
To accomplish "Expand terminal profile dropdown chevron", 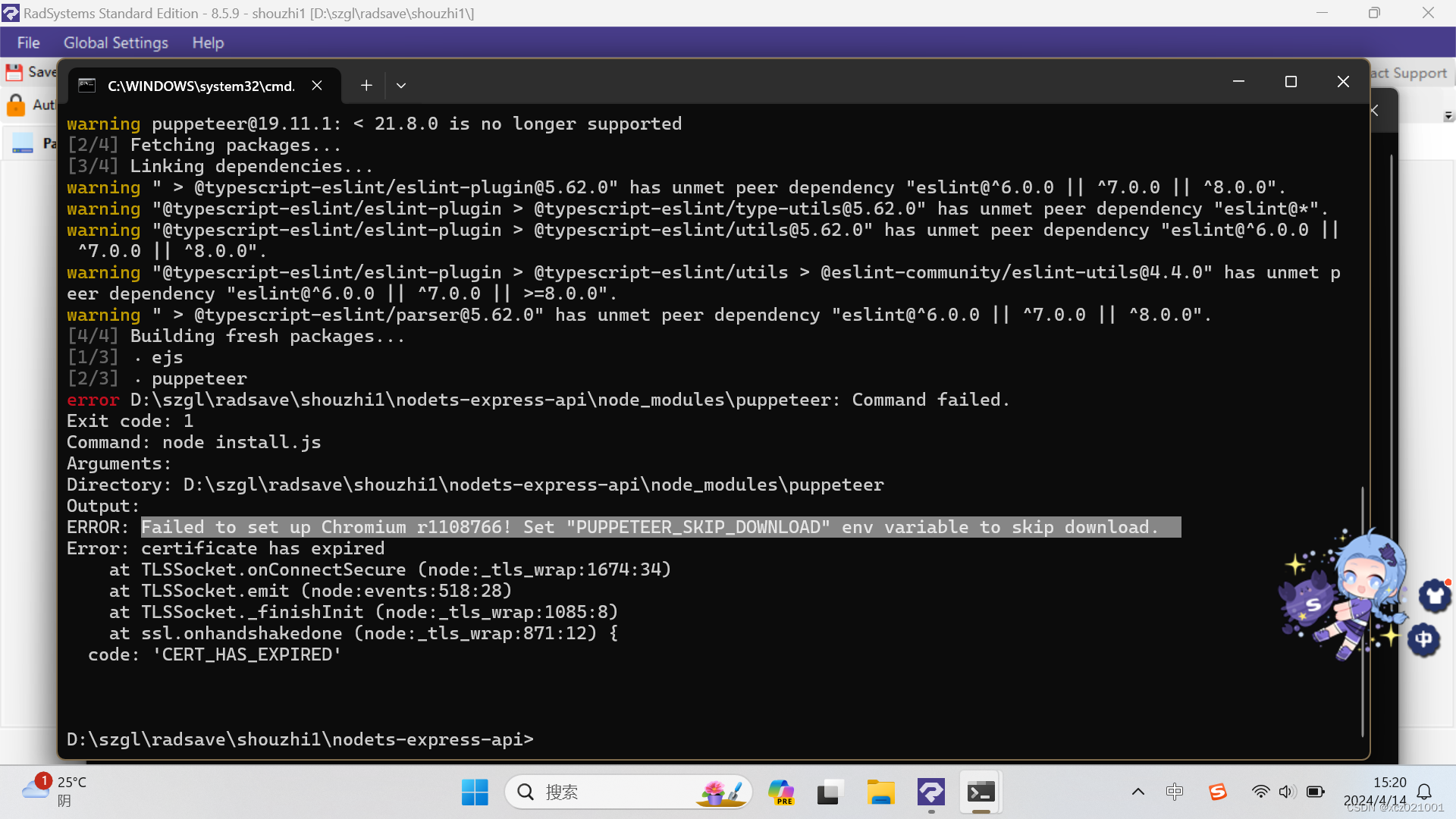I will (x=401, y=86).
